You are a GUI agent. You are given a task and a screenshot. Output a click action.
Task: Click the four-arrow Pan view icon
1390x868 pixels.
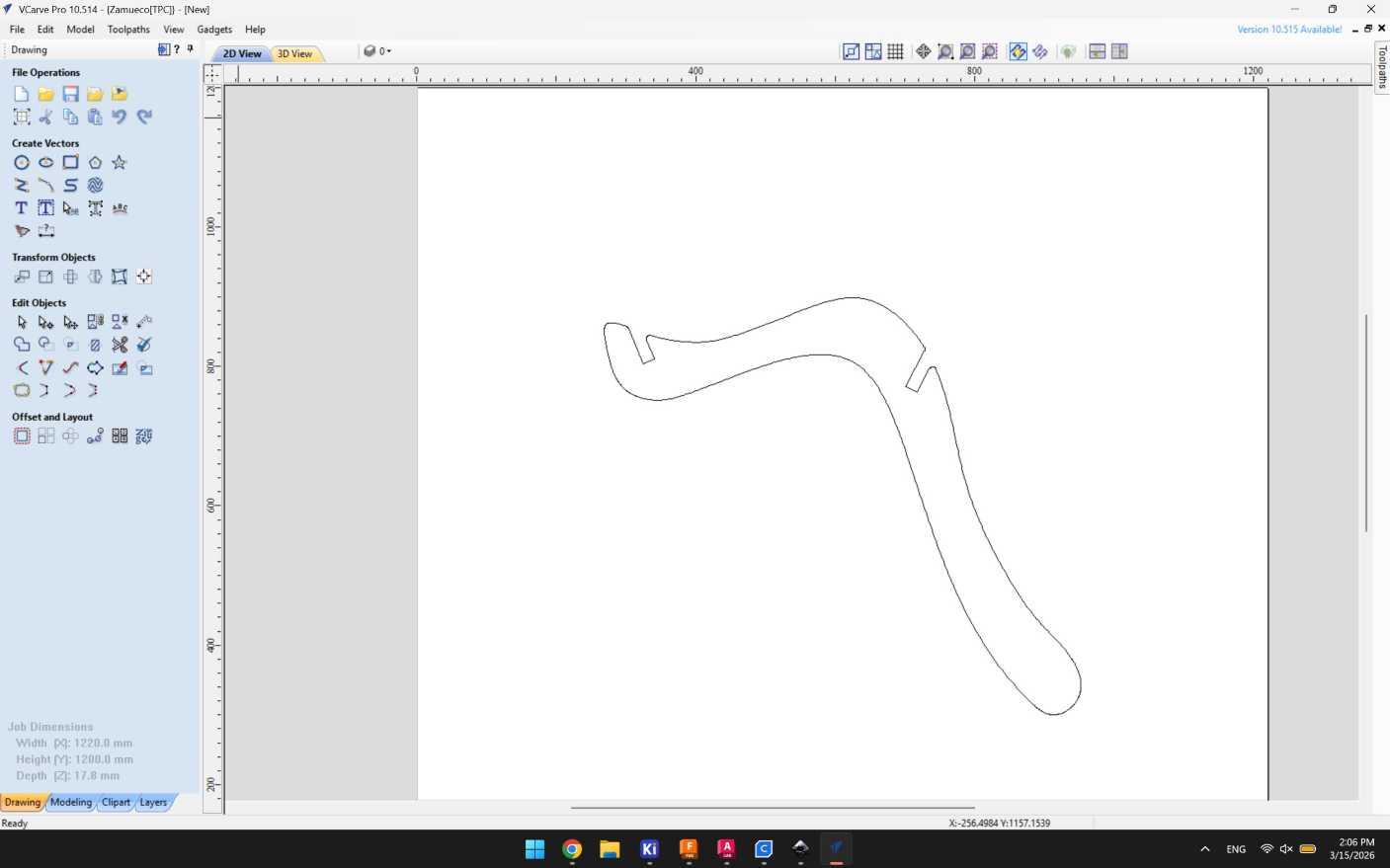tap(923, 51)
